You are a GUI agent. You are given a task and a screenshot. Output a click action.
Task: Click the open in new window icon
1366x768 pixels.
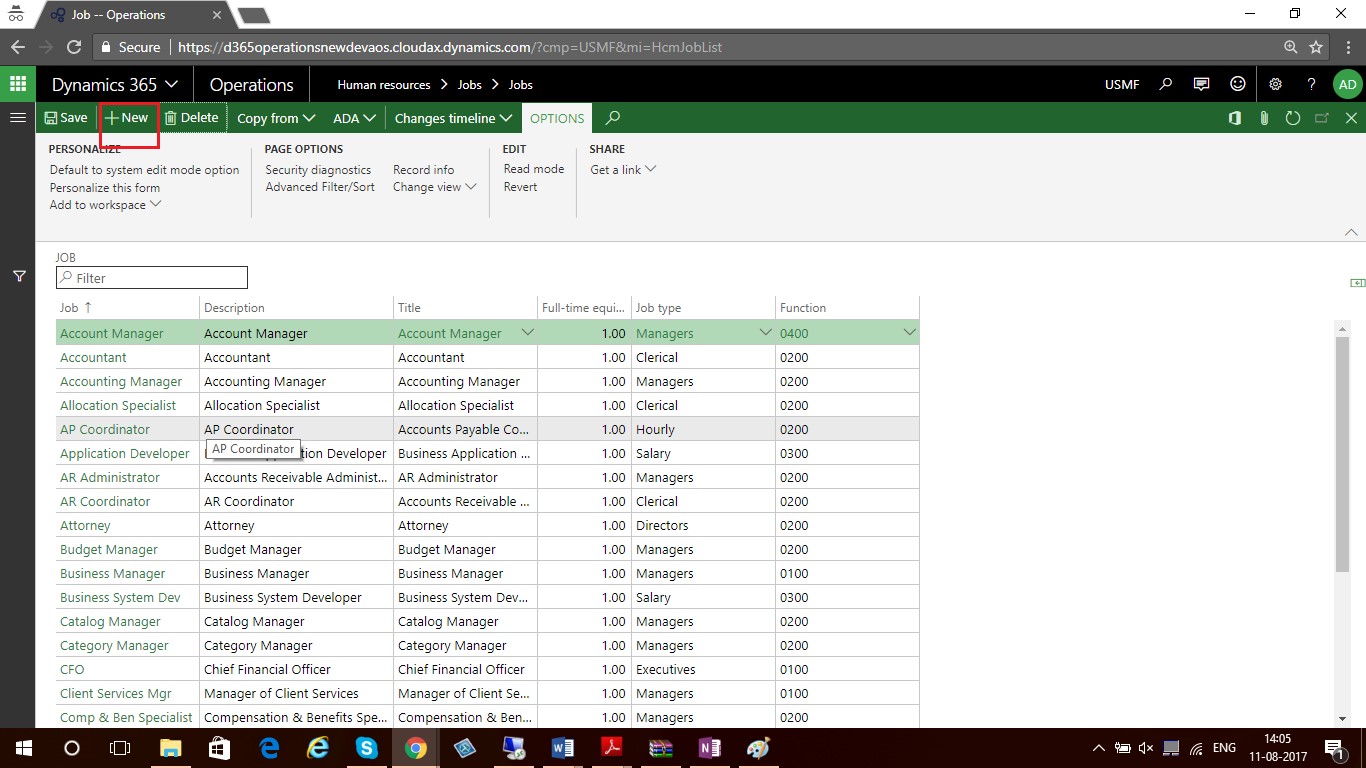coord(1322,118)
